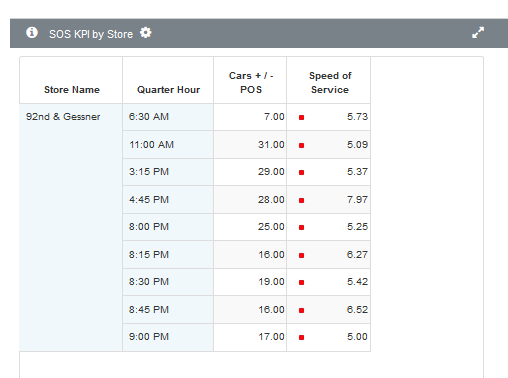Select the 8:45 PM quarter hour cell
This screenshot has width=508, height=378.
(168, 310)
